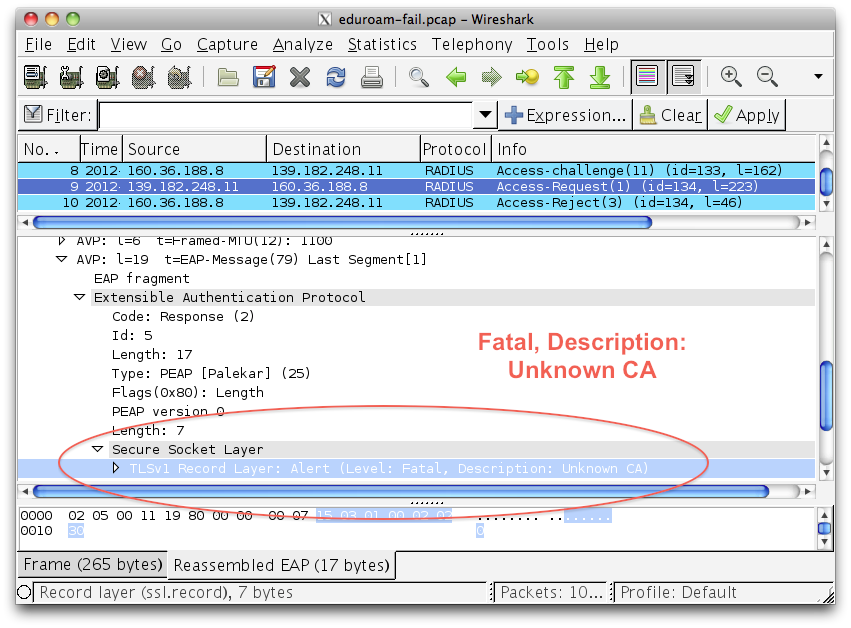Sort by the Time column header
The height and width of the screenshot is (628, 851).
tap(100, 149)
